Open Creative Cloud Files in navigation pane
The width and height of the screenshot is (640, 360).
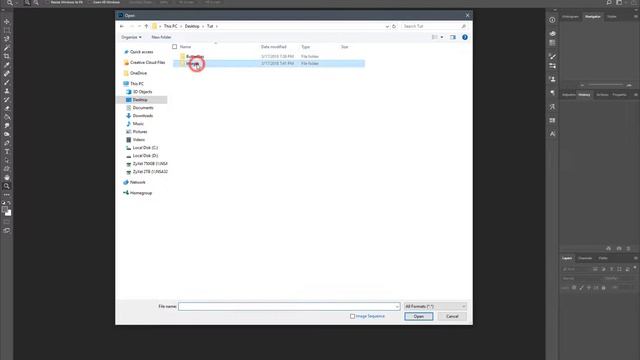pyautogui.click(x=147, y=62)
